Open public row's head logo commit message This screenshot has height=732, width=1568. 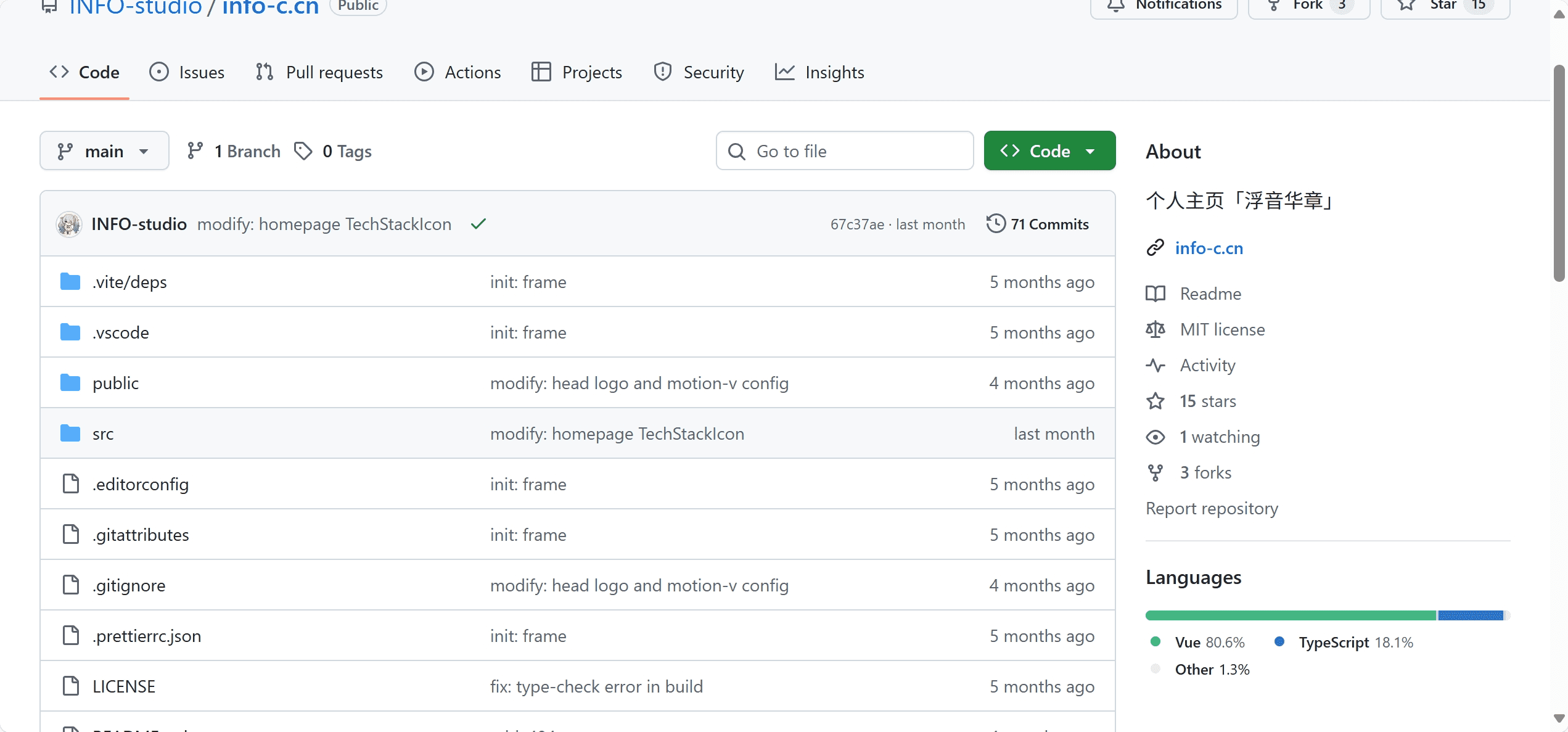click(639, 383)
